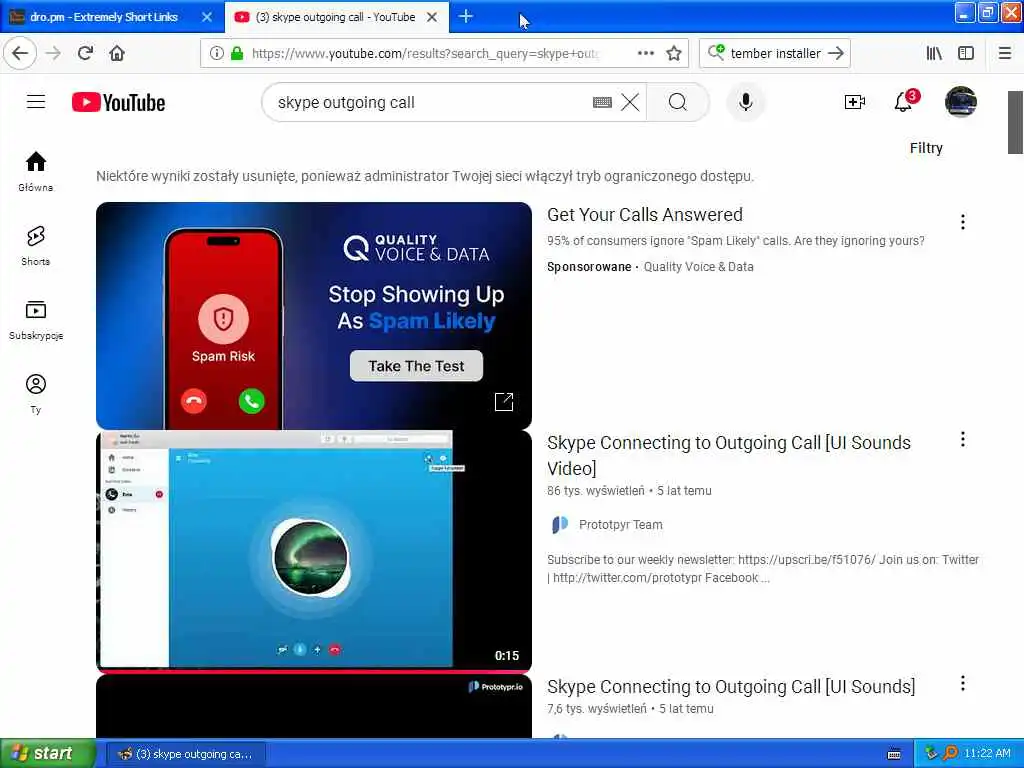Screen dimensions: 1024x768
Task: Close the YouTube skype outgoing call tab
Action: pos(432,17)
